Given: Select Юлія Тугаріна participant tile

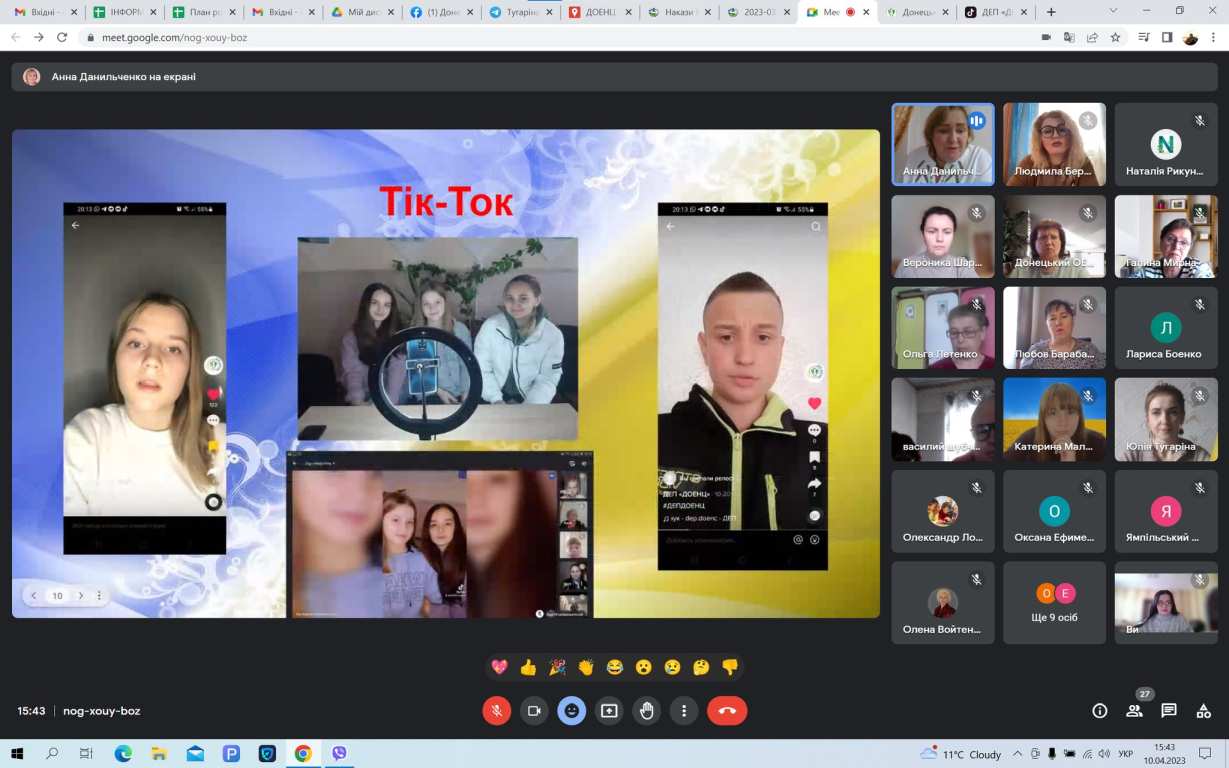Looking at the screenshot, I should click(x=1166, y=420).
